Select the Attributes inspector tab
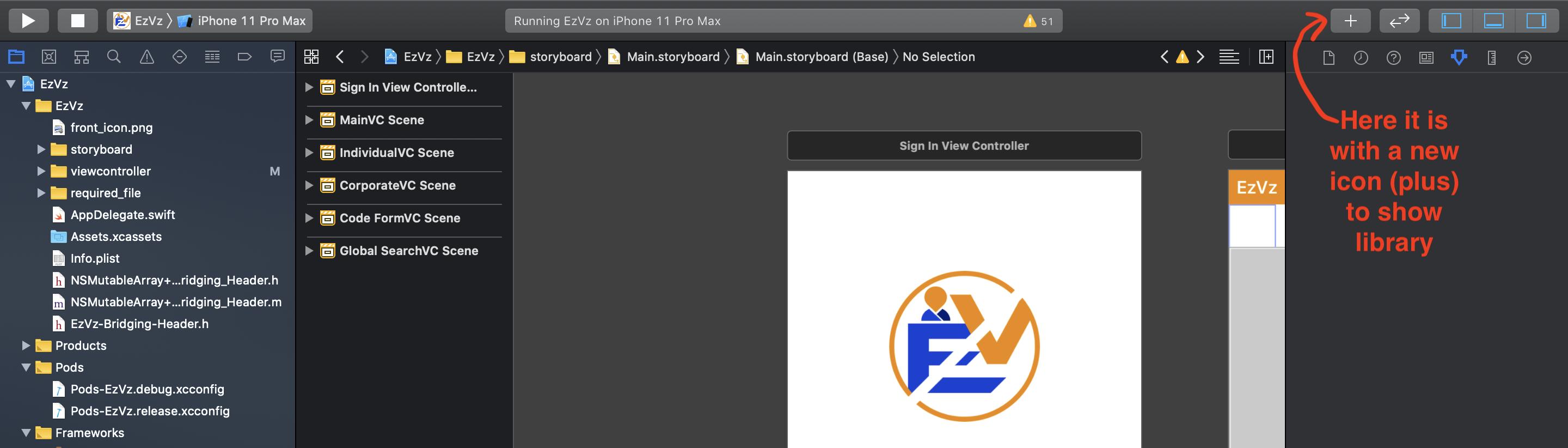The image size is (1568, 448). 1459,57
